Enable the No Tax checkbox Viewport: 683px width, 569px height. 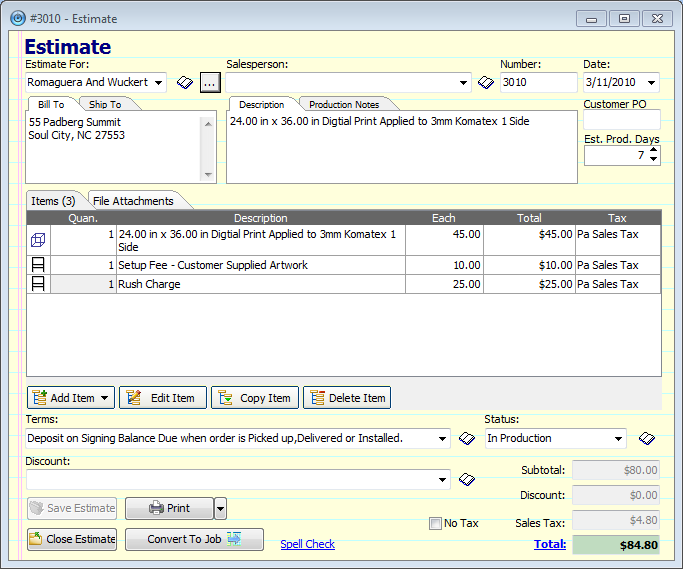pos(435,523)
